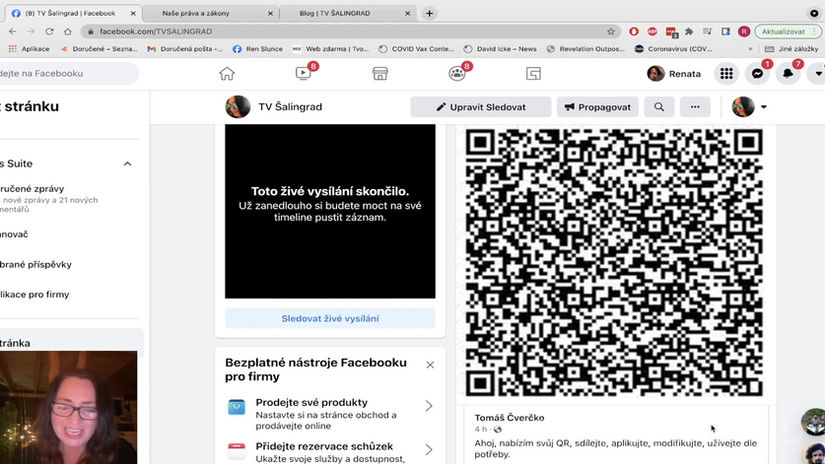
Task: Click browser back arrow
Action: (13, 32)
